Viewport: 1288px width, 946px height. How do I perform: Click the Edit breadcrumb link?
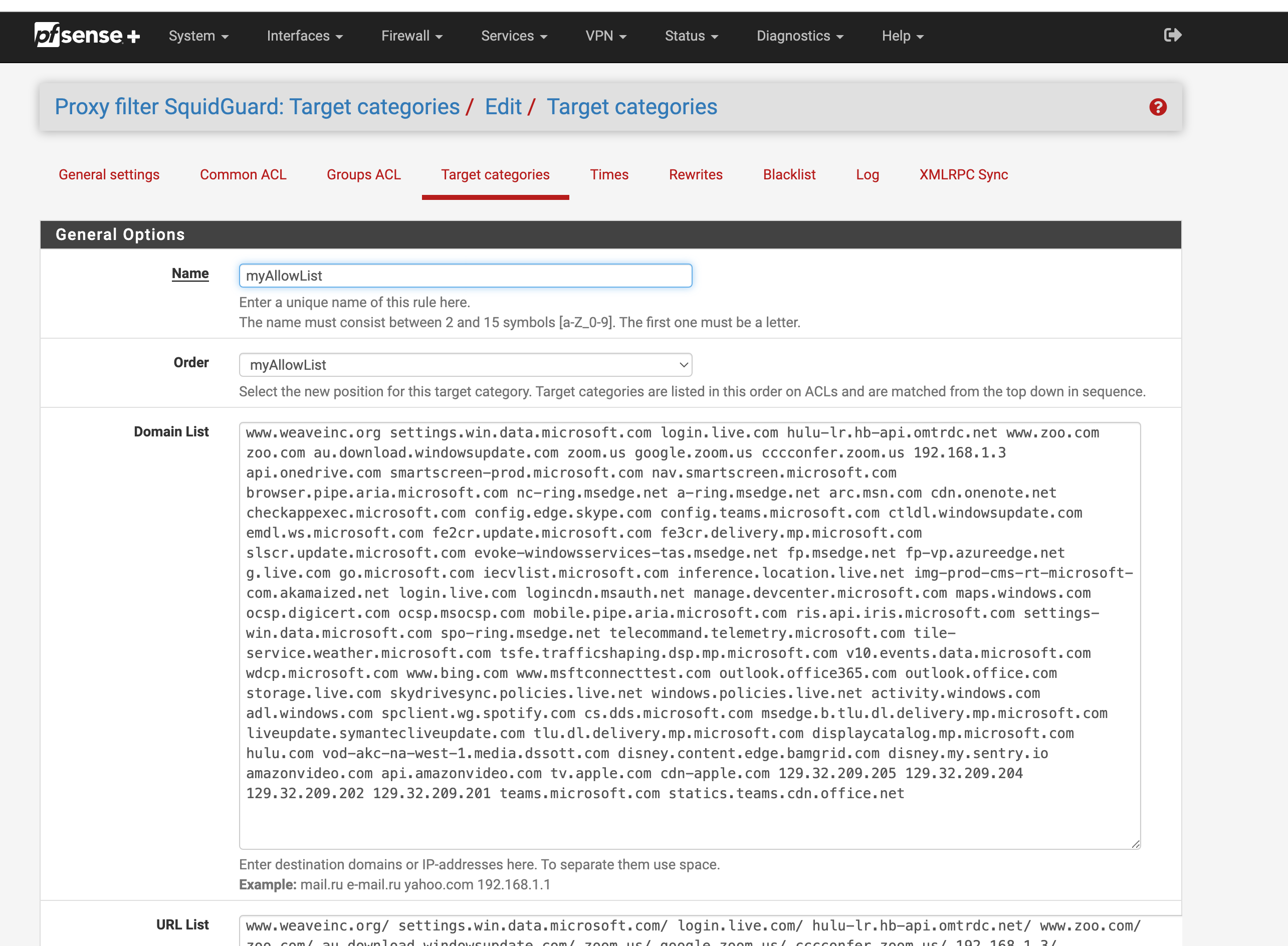pos(503,107)
